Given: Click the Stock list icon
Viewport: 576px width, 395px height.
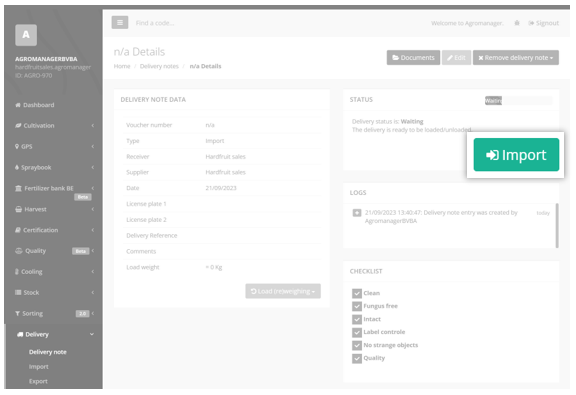Looking at the screenshot, I should 18,293.
